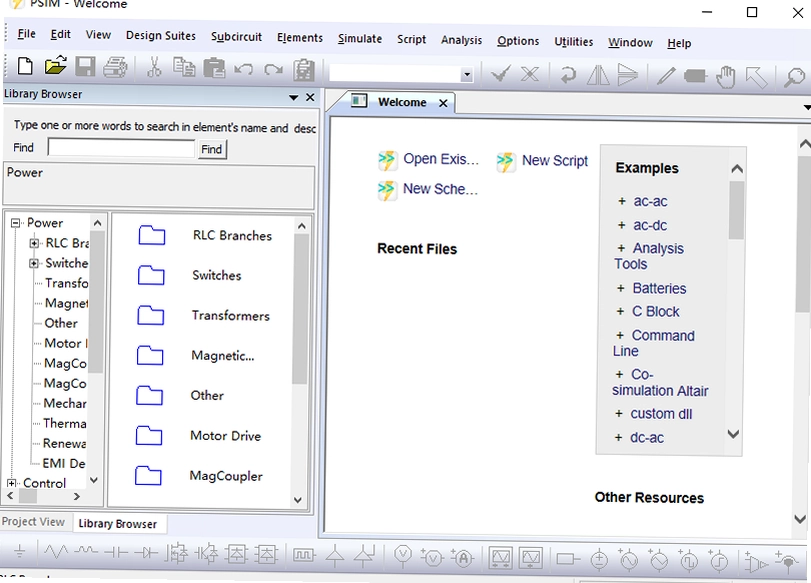Expand the Switches tree node
Screen dimensions: 811x583
click(34, 263)
